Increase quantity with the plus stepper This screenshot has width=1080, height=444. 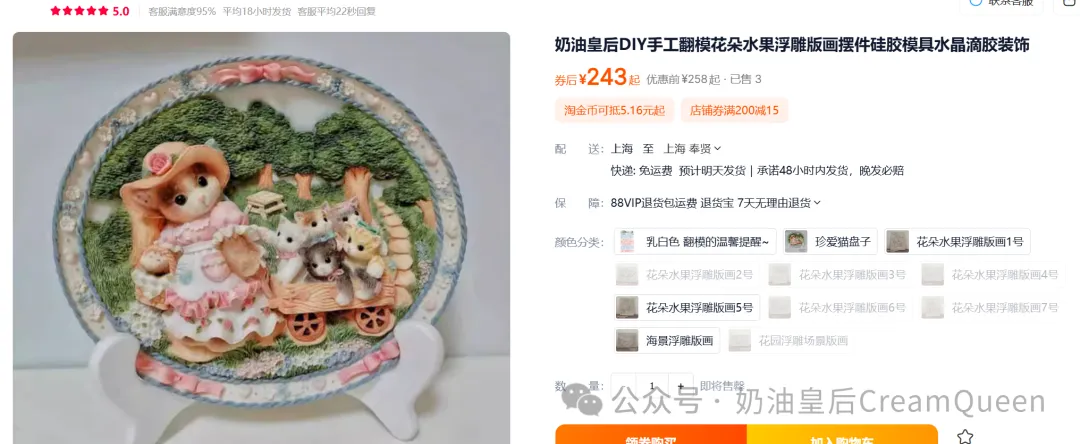(x=681, y=386)
